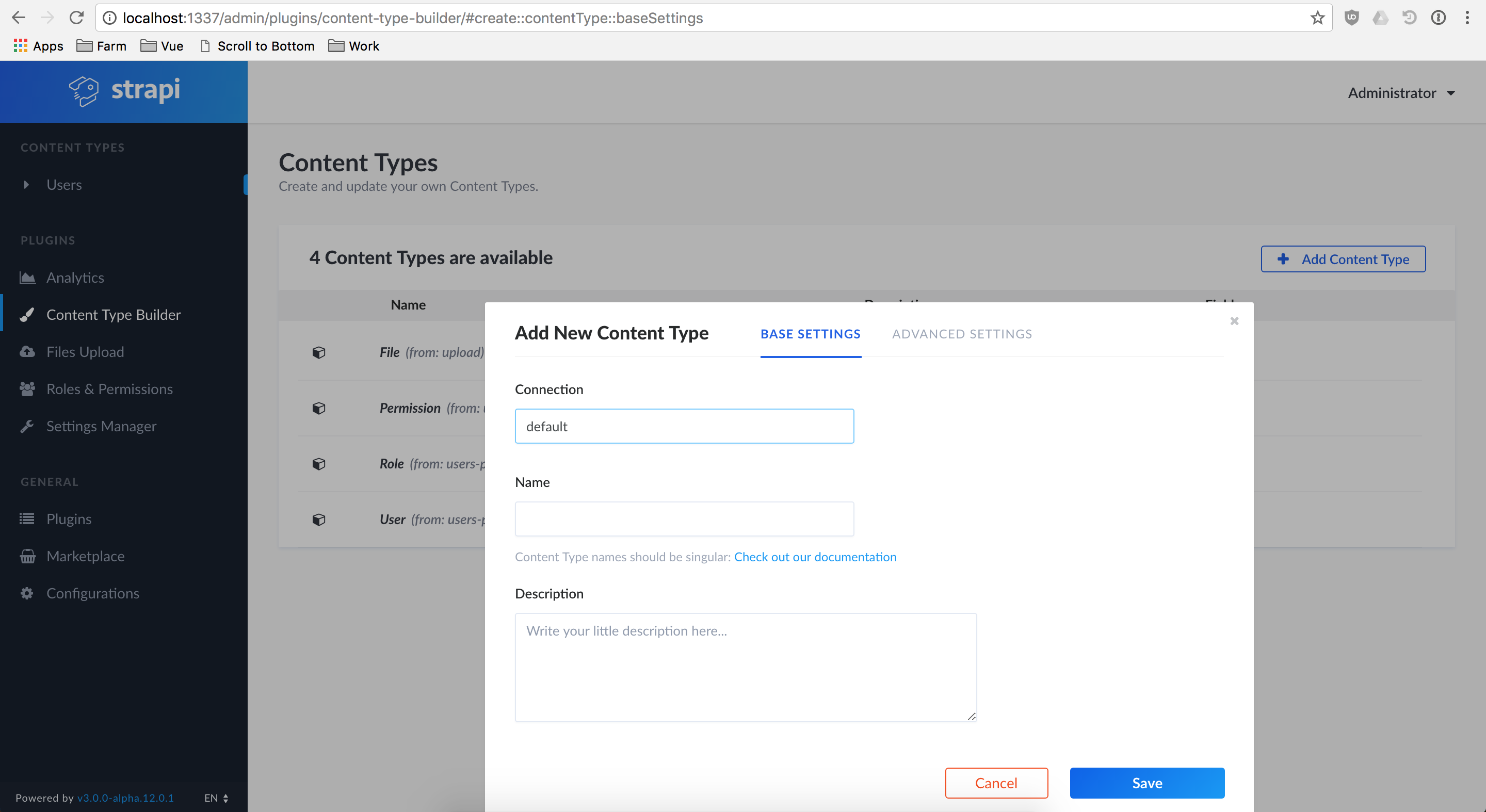Save the new content type
The height and width of the screenshot is (812, 1486).
(x=1146, y=783)
